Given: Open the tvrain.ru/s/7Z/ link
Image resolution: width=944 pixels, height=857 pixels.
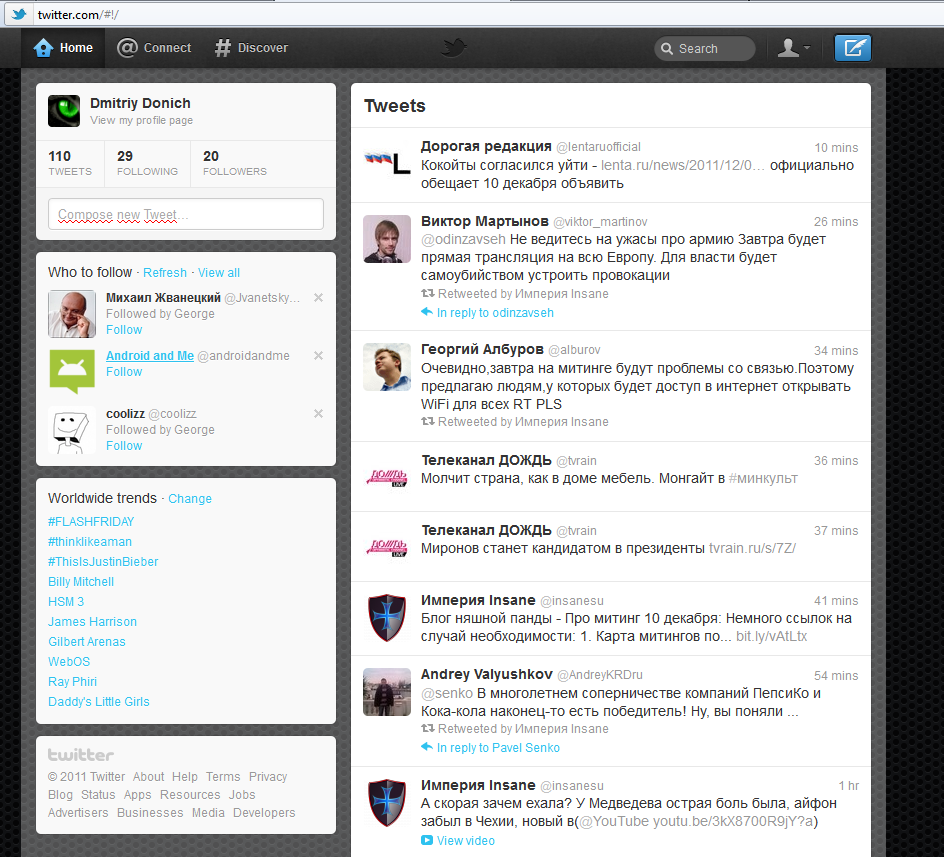Looking at the screenshot, I should pos(752,549).
